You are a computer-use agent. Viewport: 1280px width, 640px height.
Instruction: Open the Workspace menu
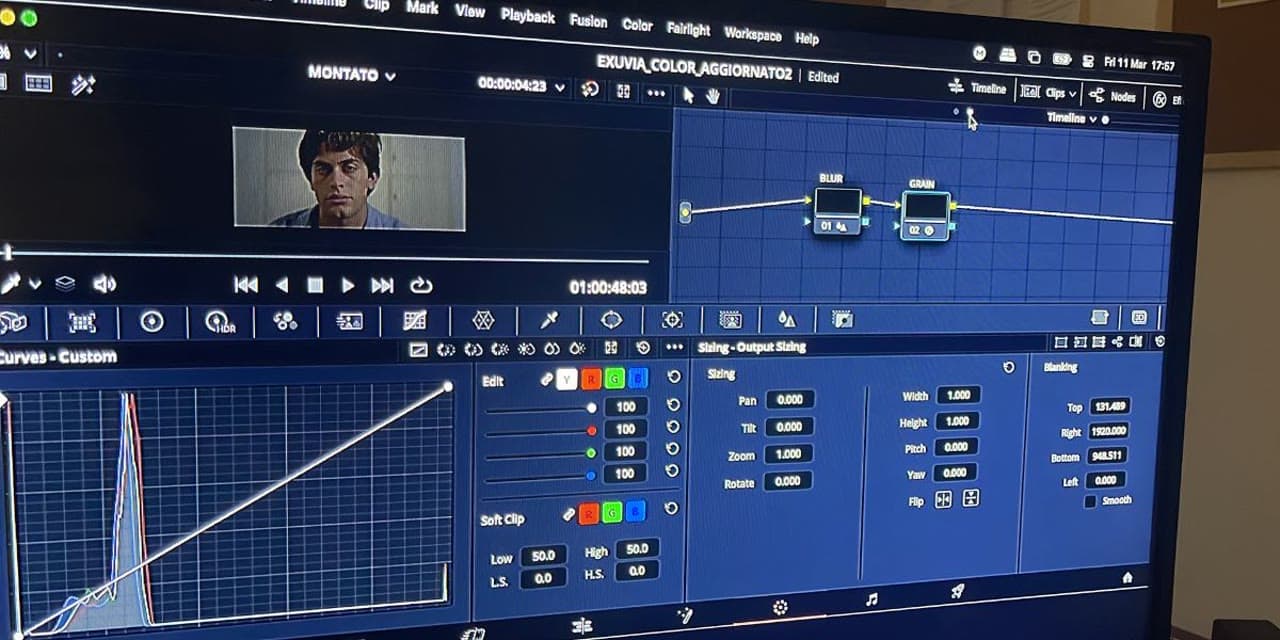[753, 33]
